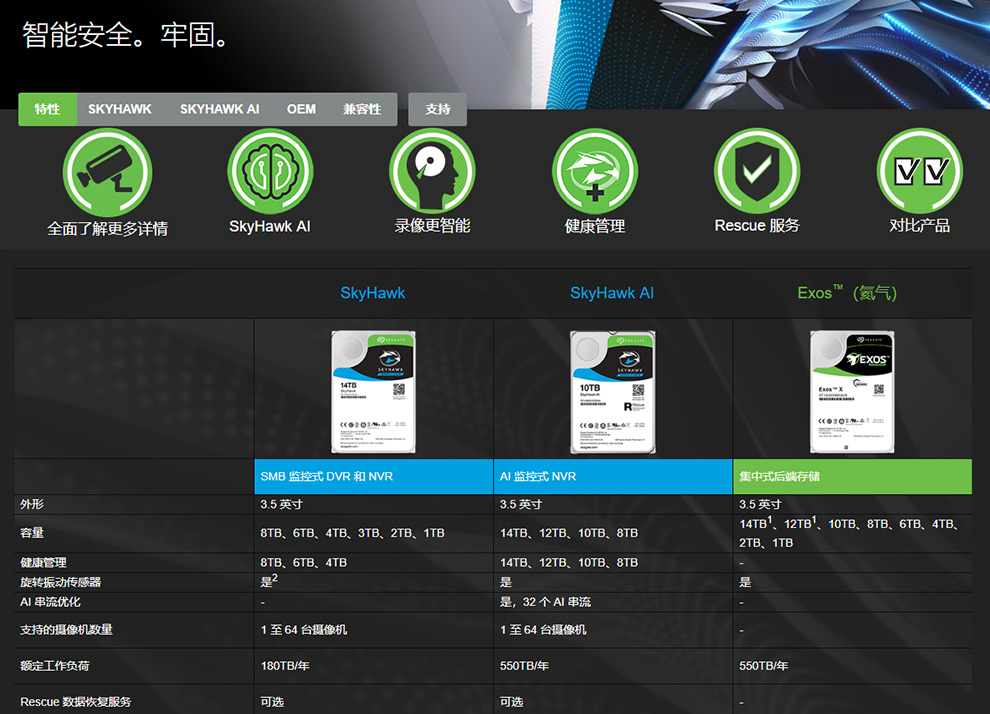Select the 支持的摄像机数量 row label
Screen dimensions: 990x714
(x=66, y=629)
